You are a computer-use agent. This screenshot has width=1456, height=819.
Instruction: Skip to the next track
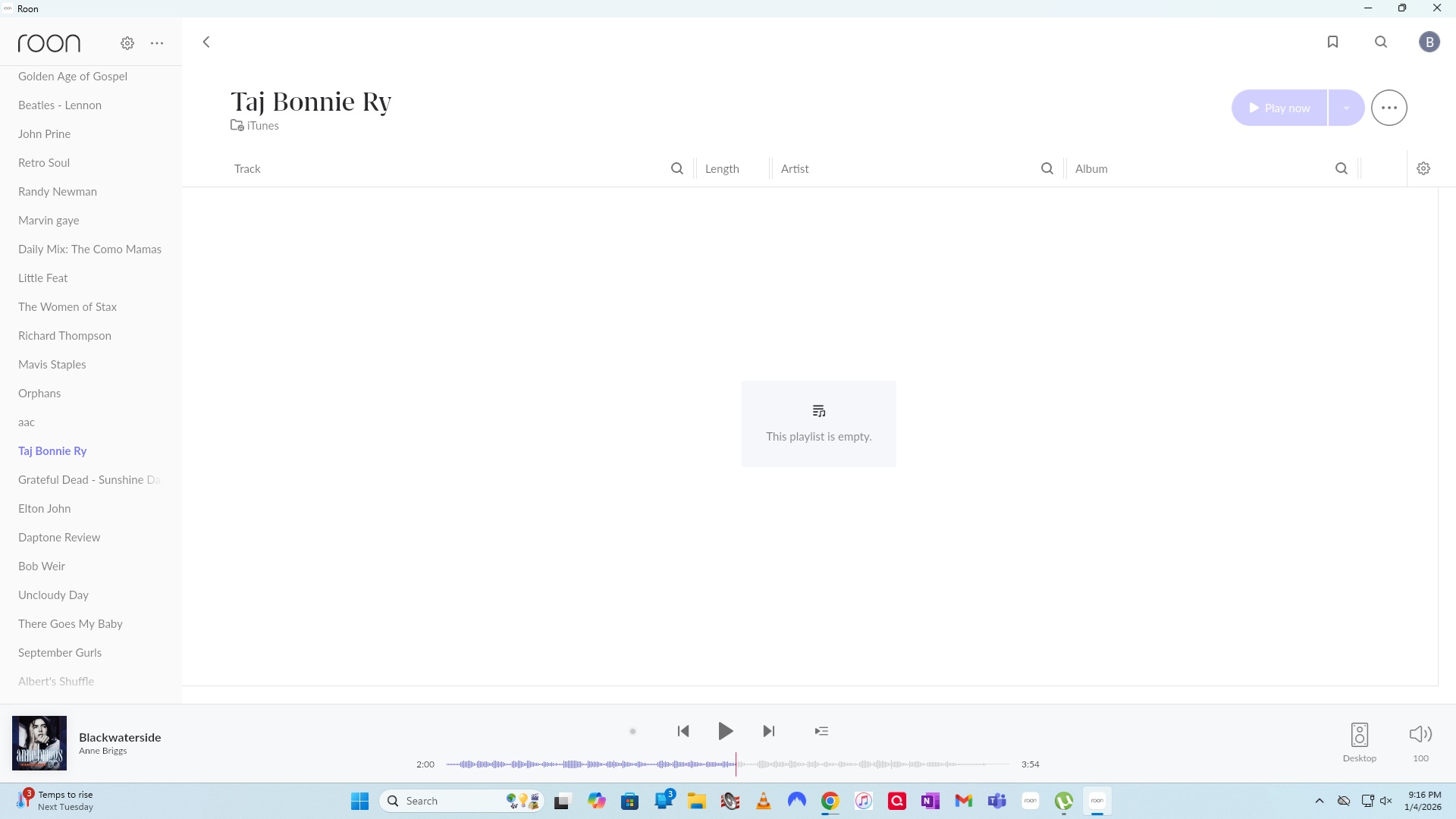coord(769,731)
